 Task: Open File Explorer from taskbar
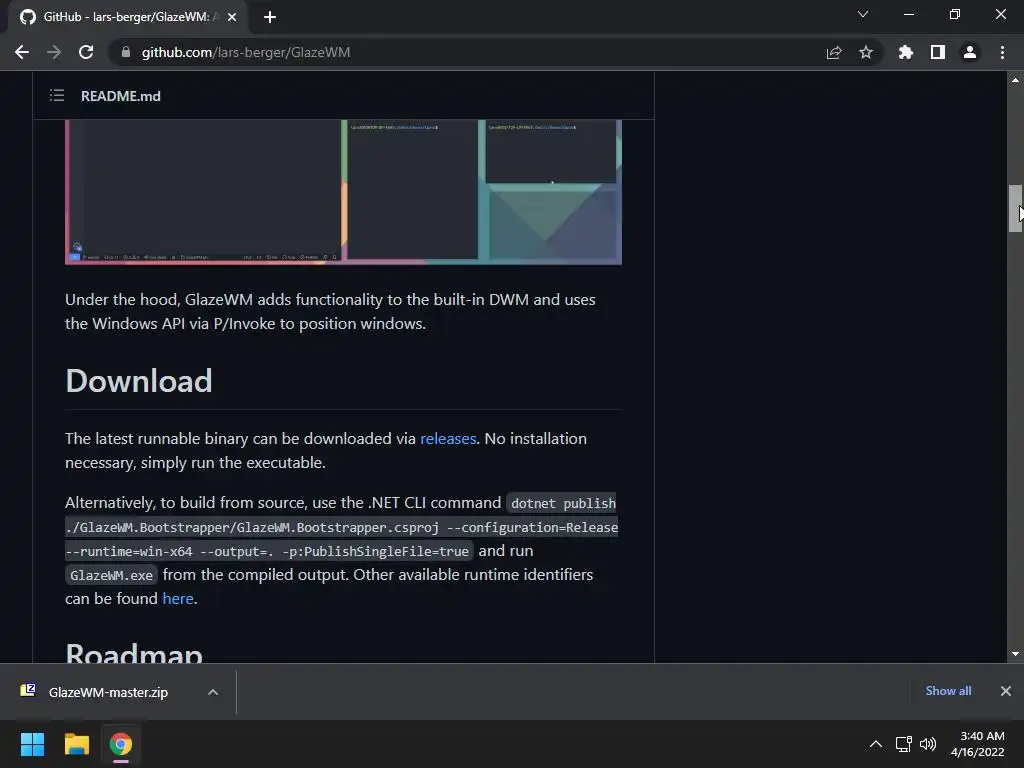(x=76, y=744)
